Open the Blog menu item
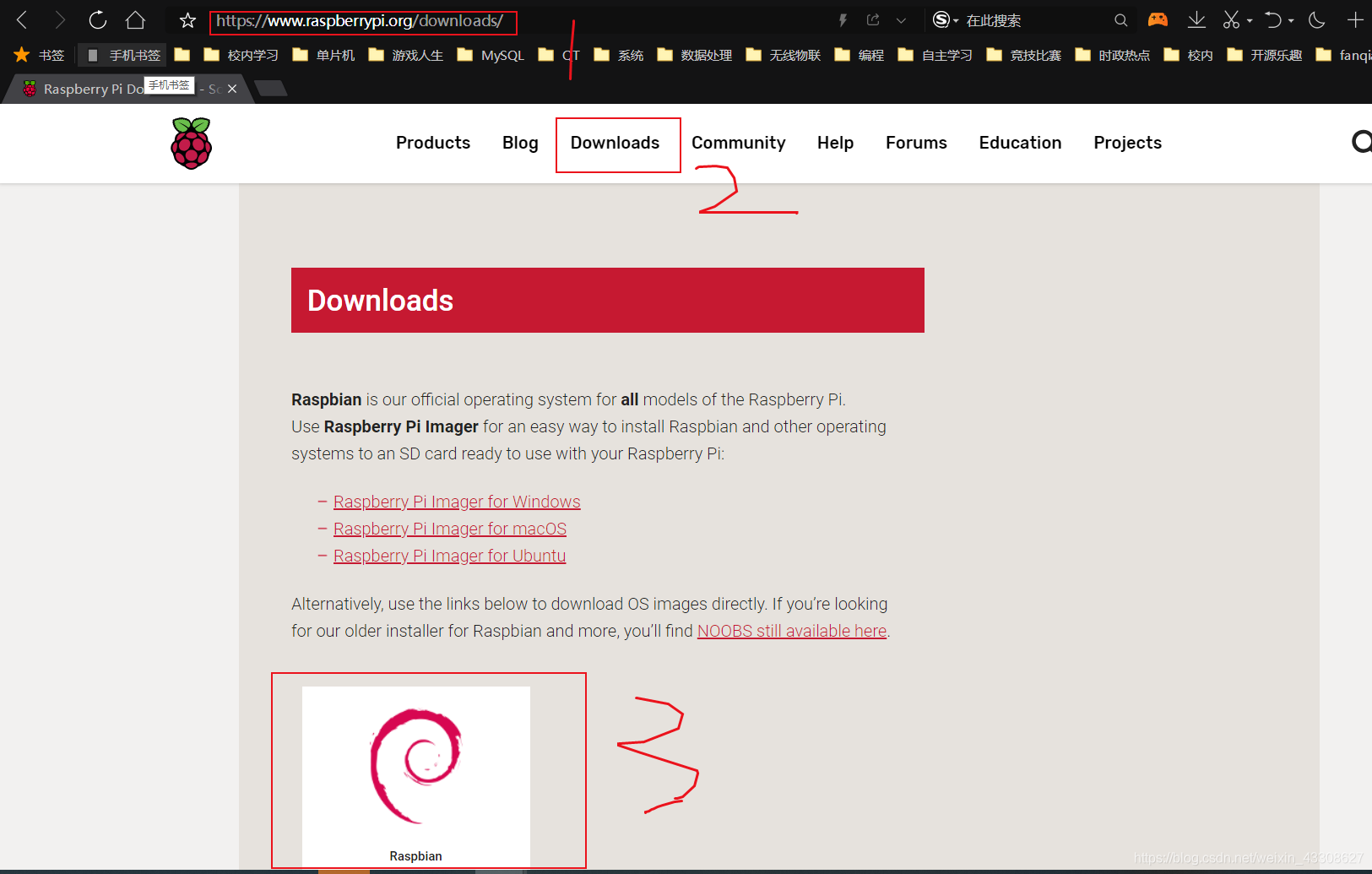Image resolution: width=1372 pixels, height=874 pixels. 520,143
